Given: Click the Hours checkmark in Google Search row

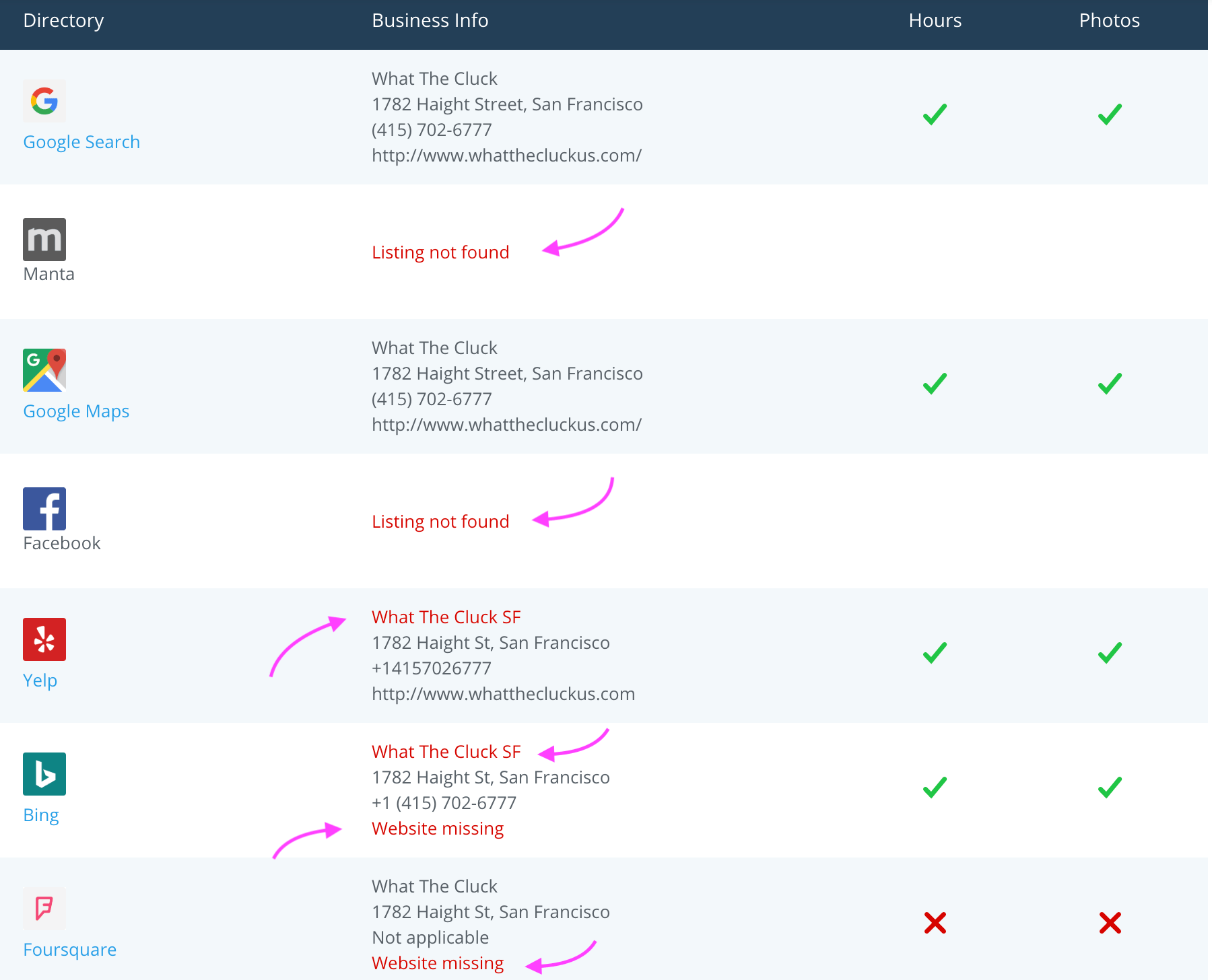Looking at the screenshot, I should coord(935,114).
